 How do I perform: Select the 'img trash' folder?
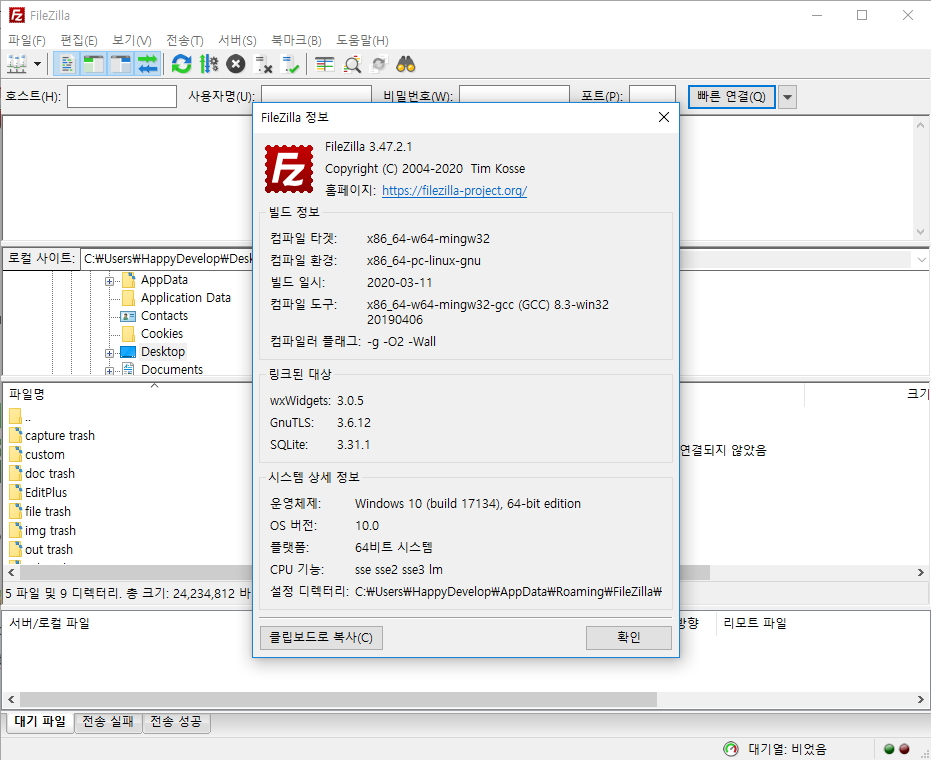50,531
